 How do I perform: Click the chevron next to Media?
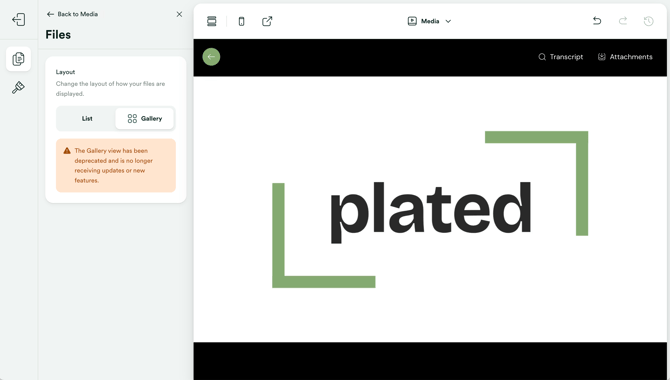[x=448, y=21]
